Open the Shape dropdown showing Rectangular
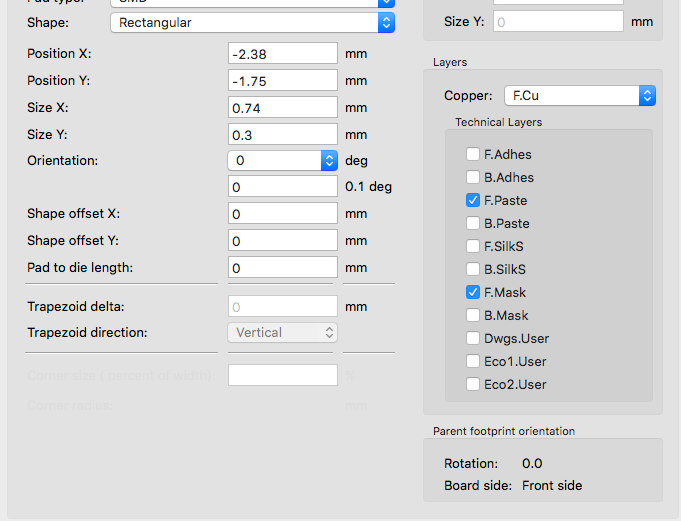 [252, 22]
